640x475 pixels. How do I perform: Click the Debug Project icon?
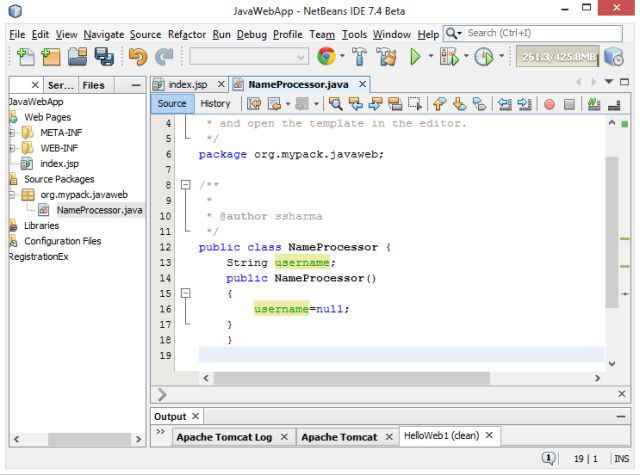[449, 57]
